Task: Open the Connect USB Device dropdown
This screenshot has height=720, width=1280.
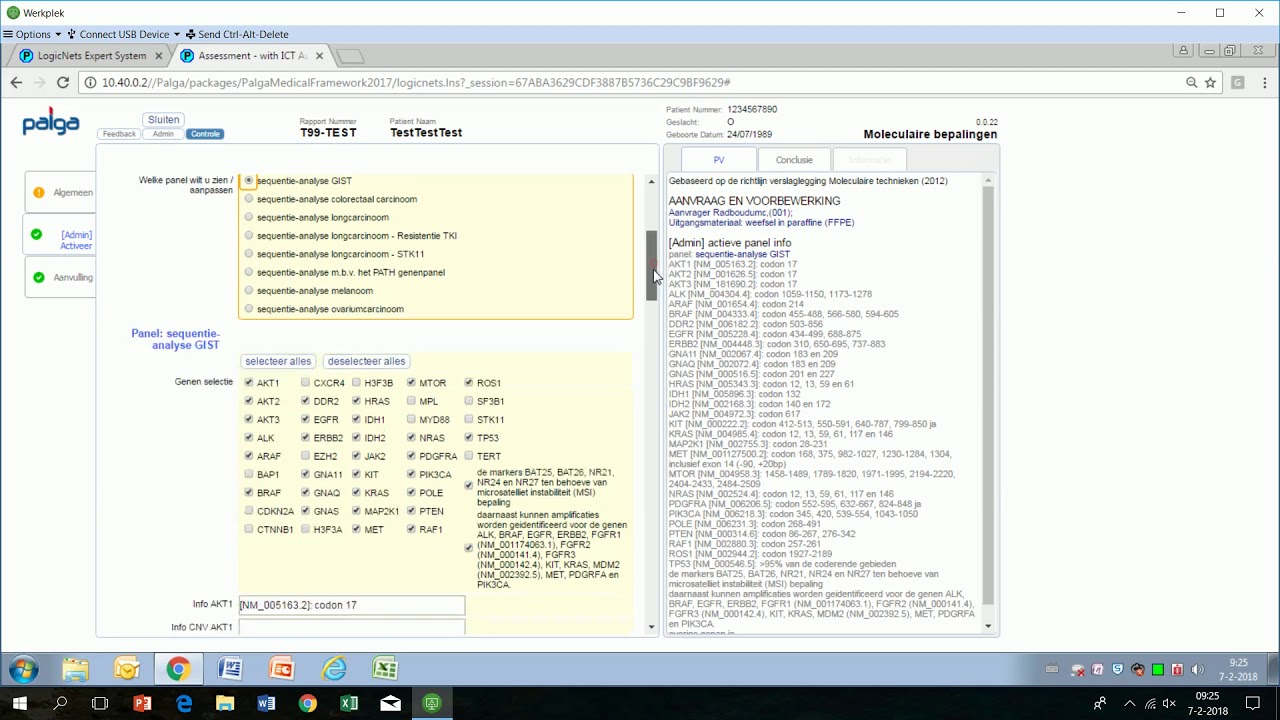Action: point(124,34)
